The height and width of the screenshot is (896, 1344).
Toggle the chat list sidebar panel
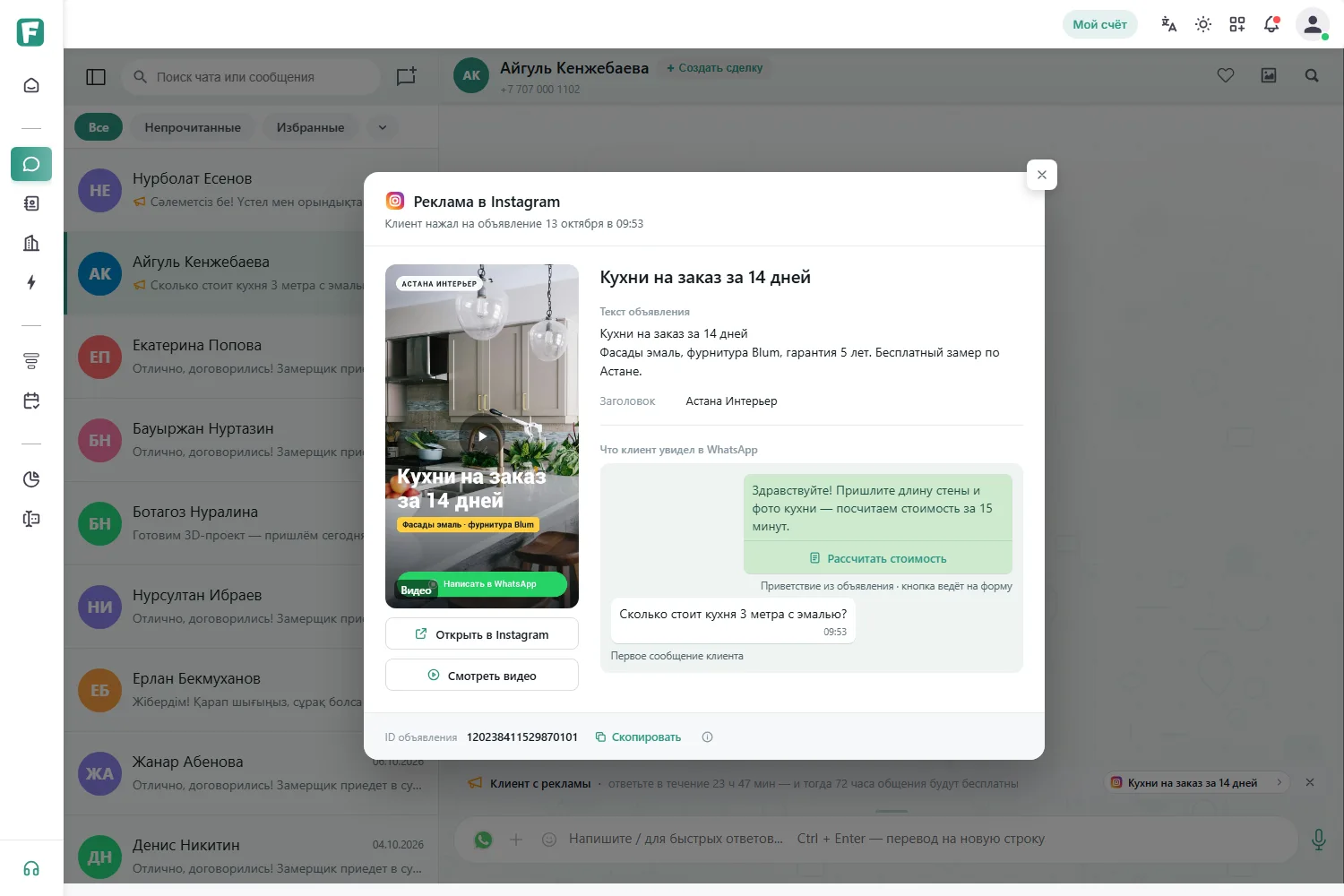coord(96,77)
